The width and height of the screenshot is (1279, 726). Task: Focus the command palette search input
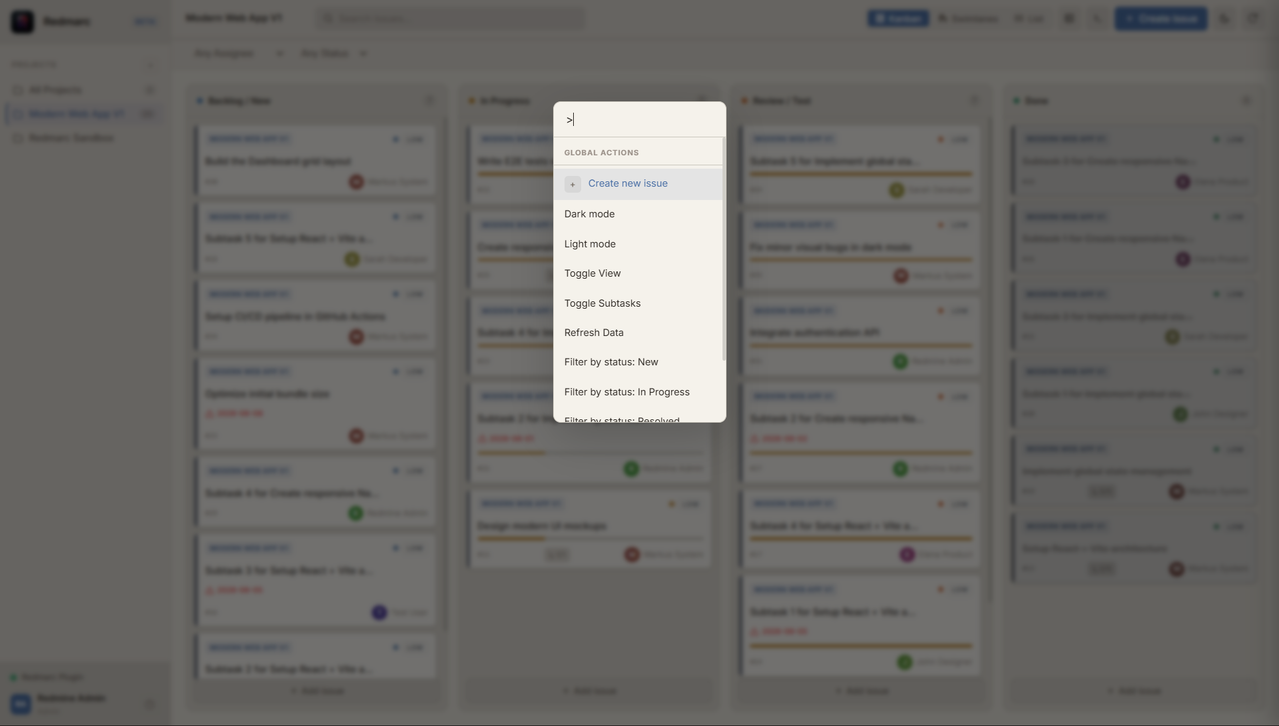tap(640, 120)
